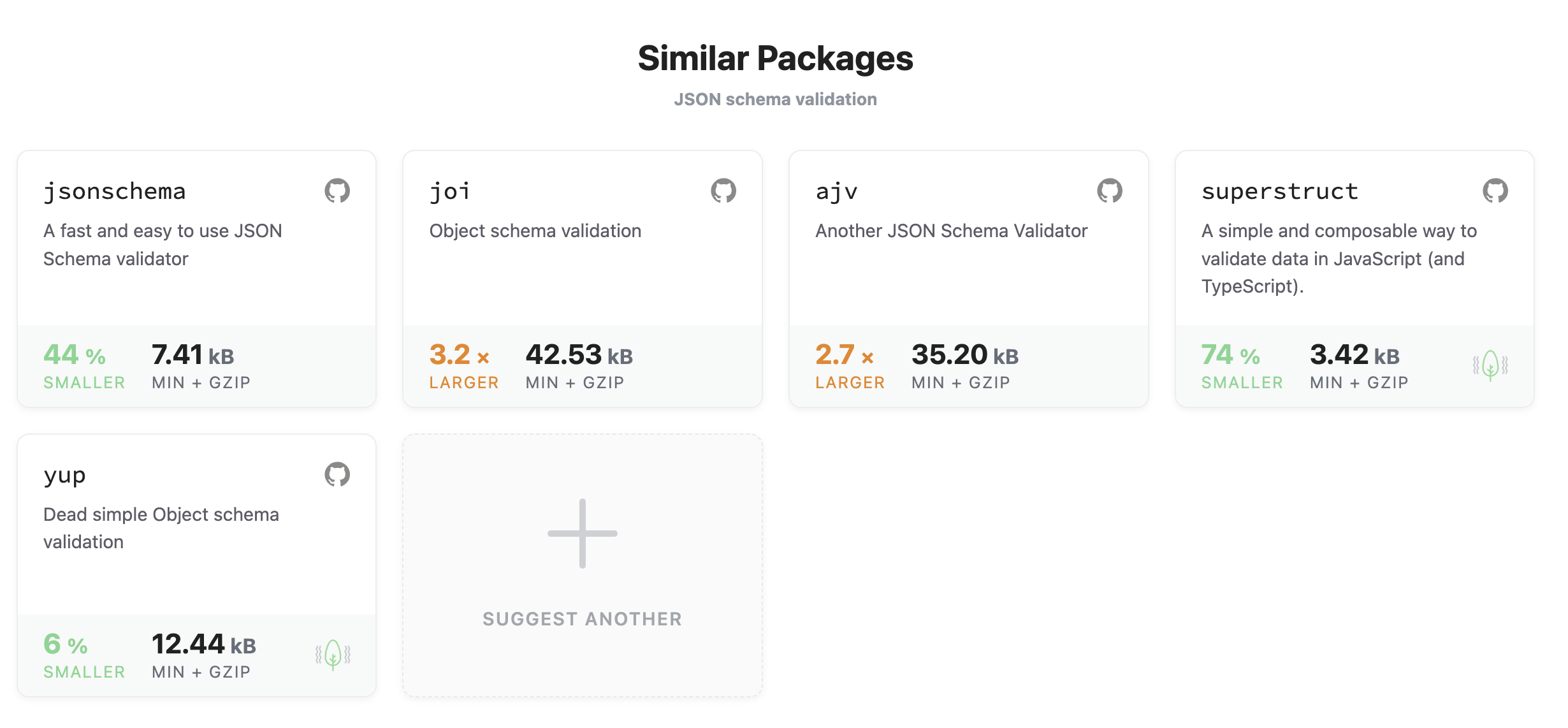Open the yup package name link

64,476
